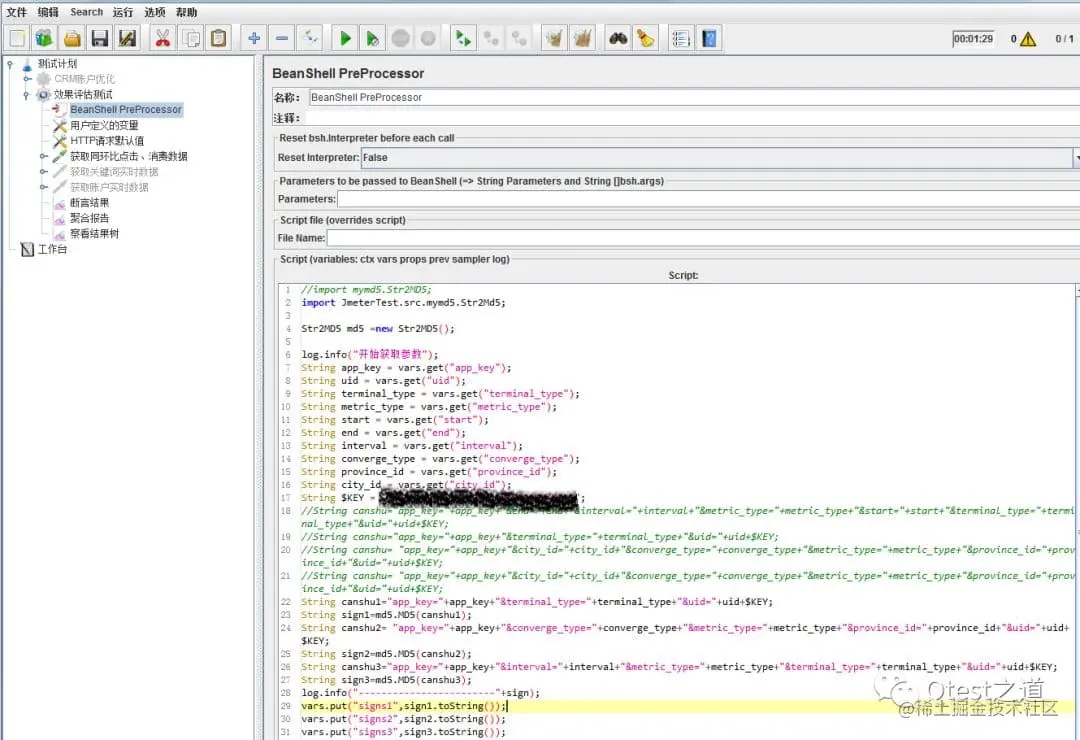The image size is (1080, 740).
Task: Click script line 'import JmeterTest.src.mymd5.Str2Md5;'
Action: (403, 302)
